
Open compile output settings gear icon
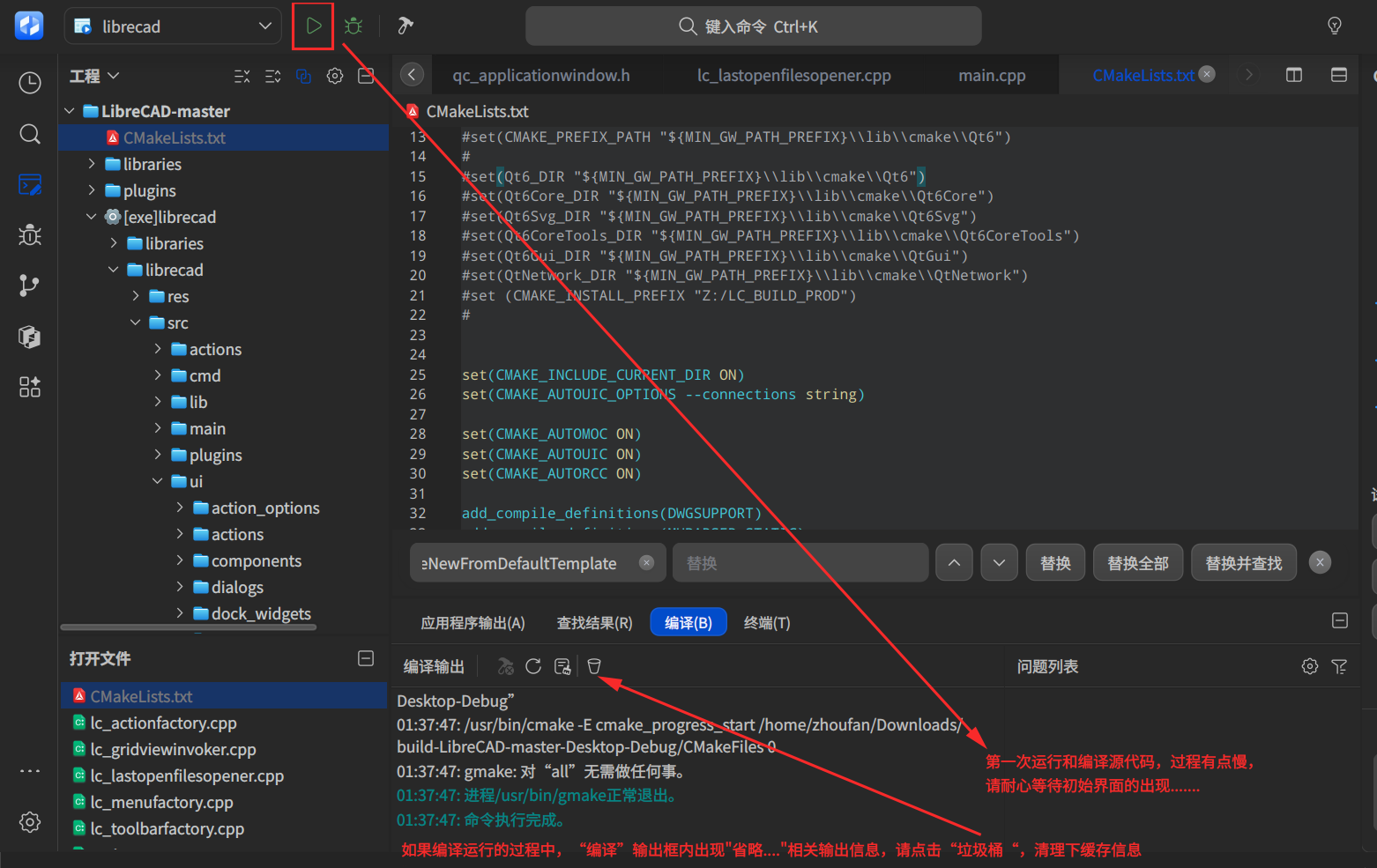[x=1310, y=666]
